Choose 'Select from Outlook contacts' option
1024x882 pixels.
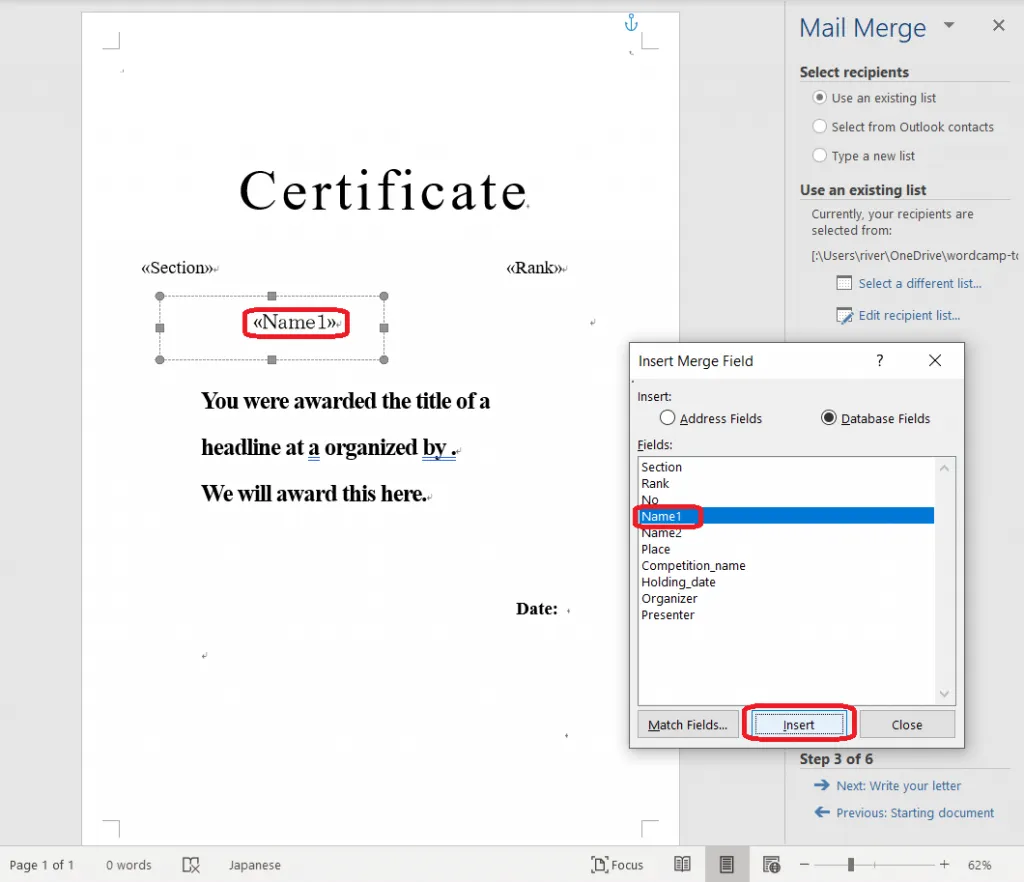[820, 127]
